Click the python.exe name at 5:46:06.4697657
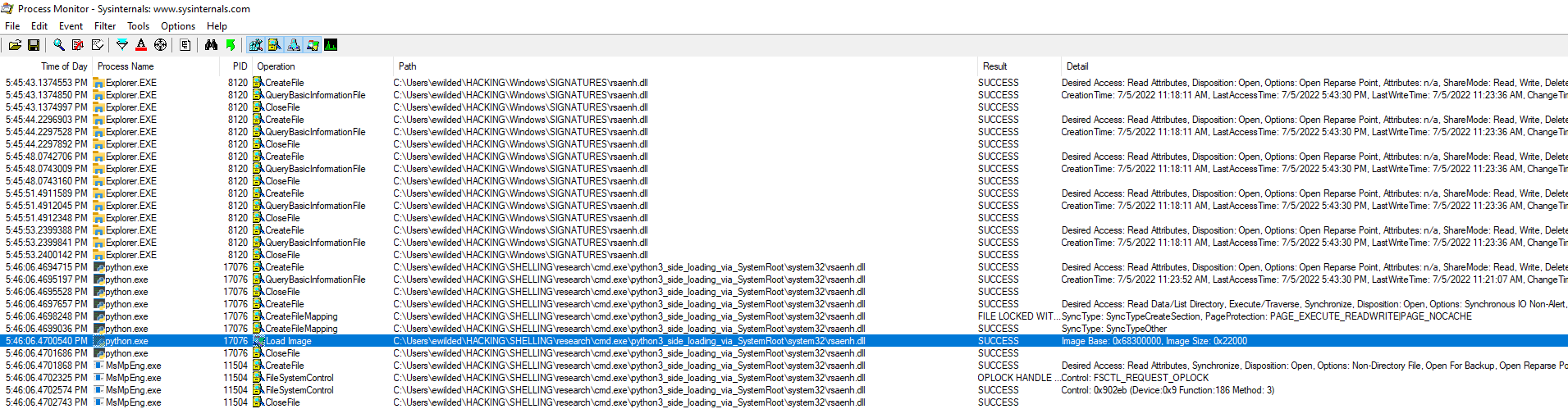1568x409 pixels. (x=126, y=304)
